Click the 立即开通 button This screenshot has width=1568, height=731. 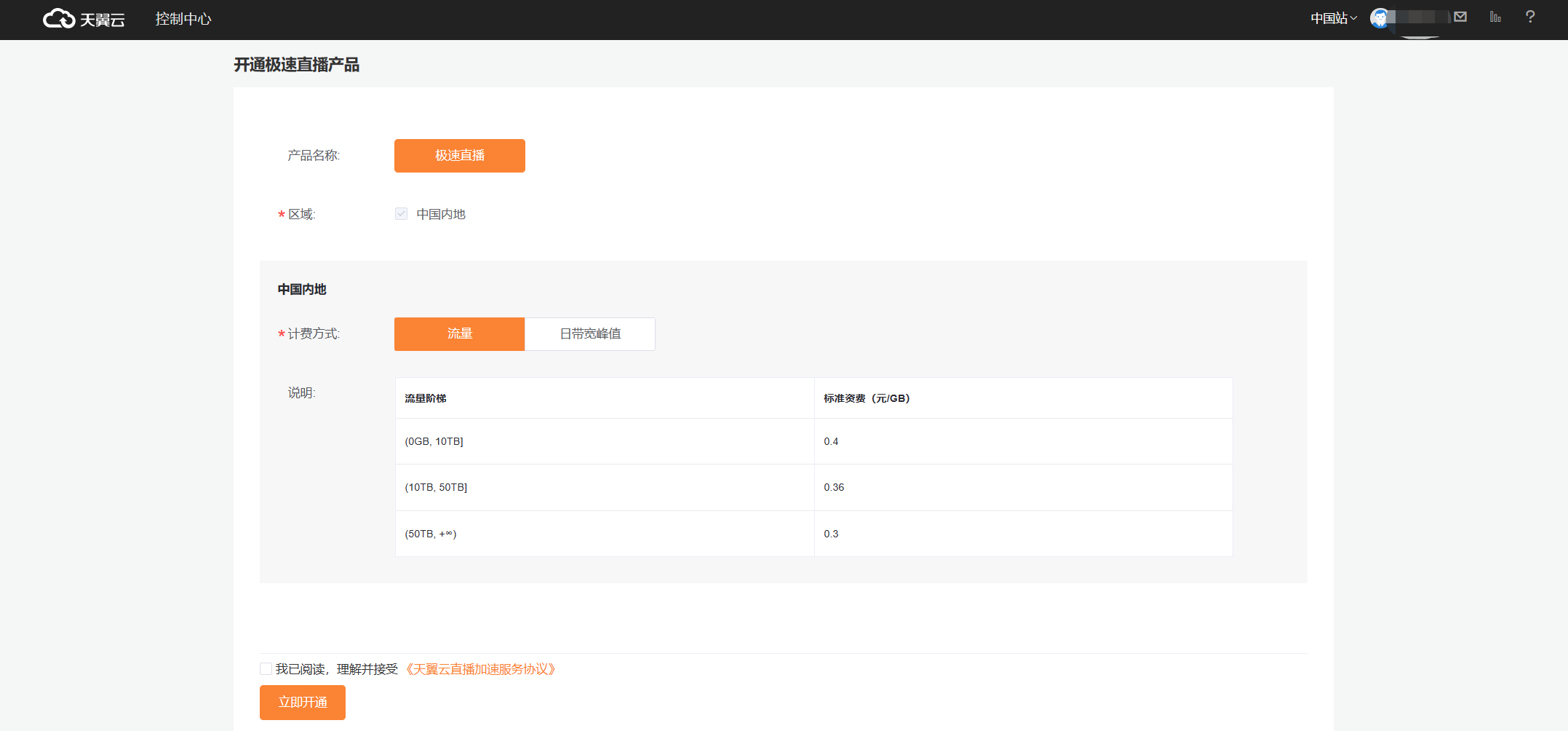pos(303,703)
